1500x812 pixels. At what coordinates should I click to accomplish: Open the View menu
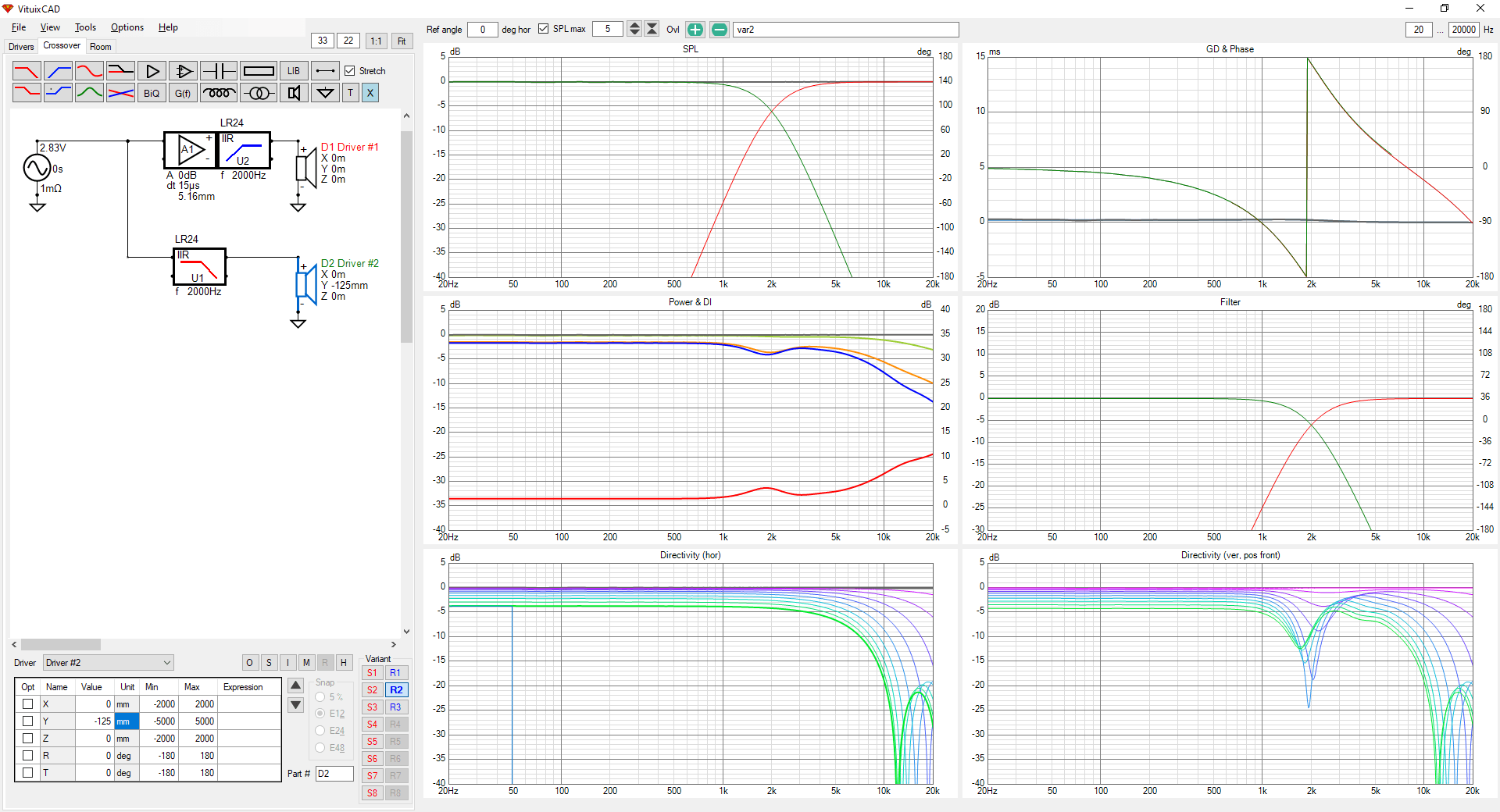click(50, 27)
